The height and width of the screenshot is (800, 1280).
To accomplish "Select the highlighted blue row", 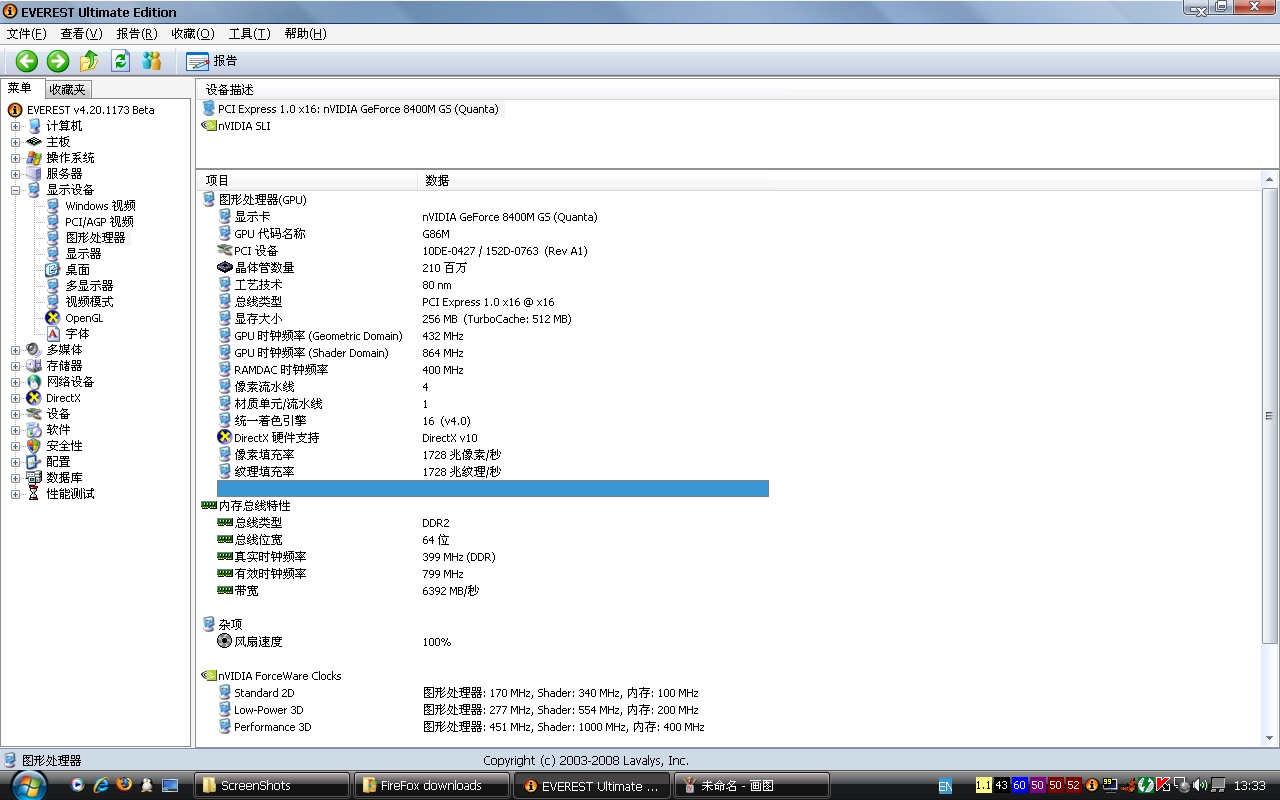I will coord(493,489).
